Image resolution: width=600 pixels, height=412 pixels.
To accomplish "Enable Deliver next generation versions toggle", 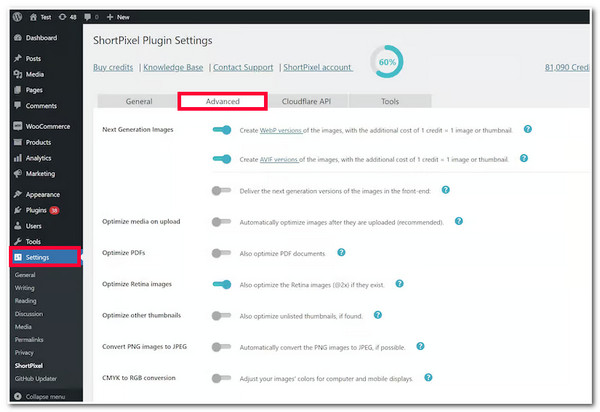I will click(221, 190).
